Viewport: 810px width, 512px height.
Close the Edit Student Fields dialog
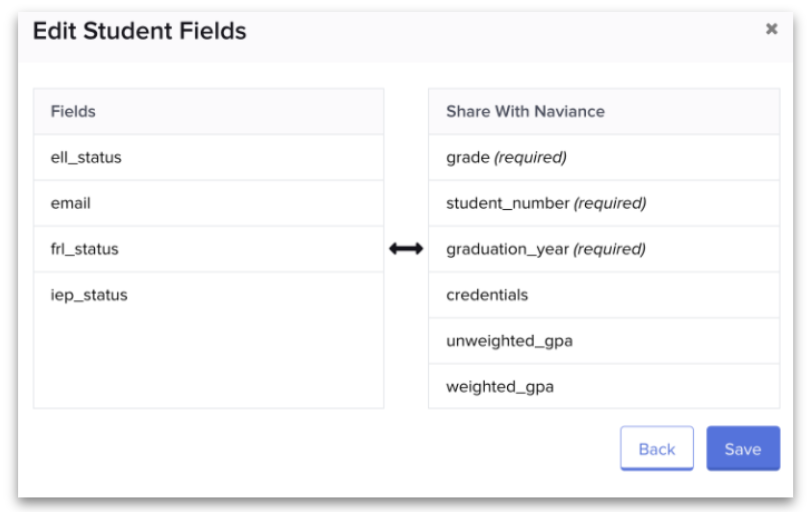tap(771, 30)
